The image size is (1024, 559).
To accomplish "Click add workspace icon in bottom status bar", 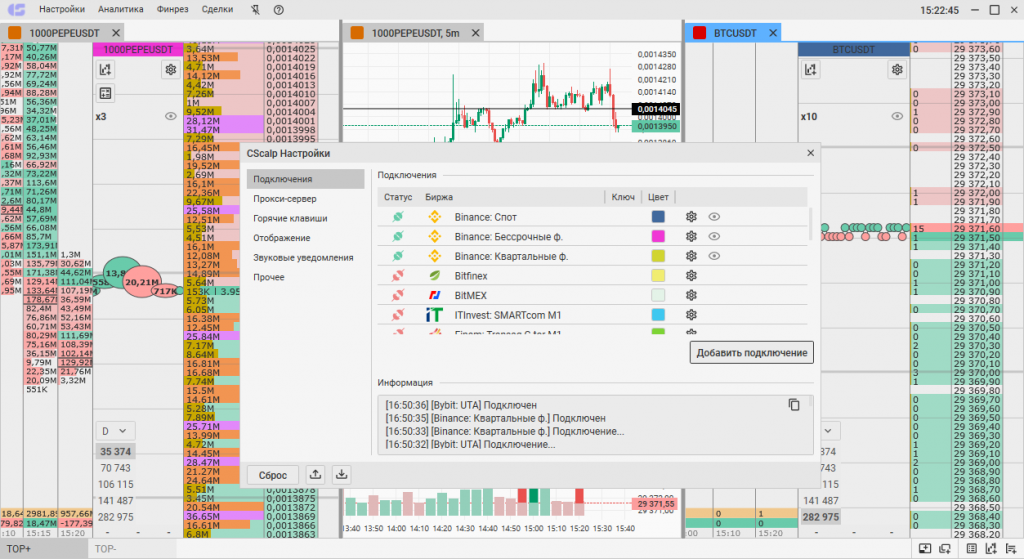I will pyautogui.click(x=925, y=549).
